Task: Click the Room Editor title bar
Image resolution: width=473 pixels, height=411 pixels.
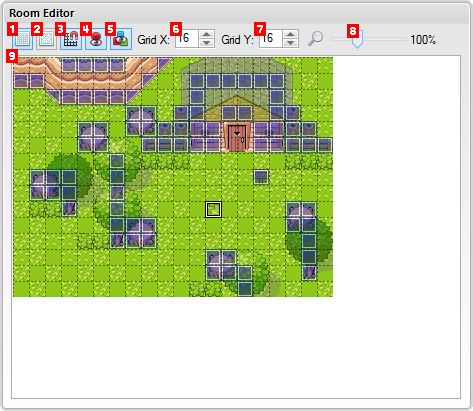Action: click(236, 13)
